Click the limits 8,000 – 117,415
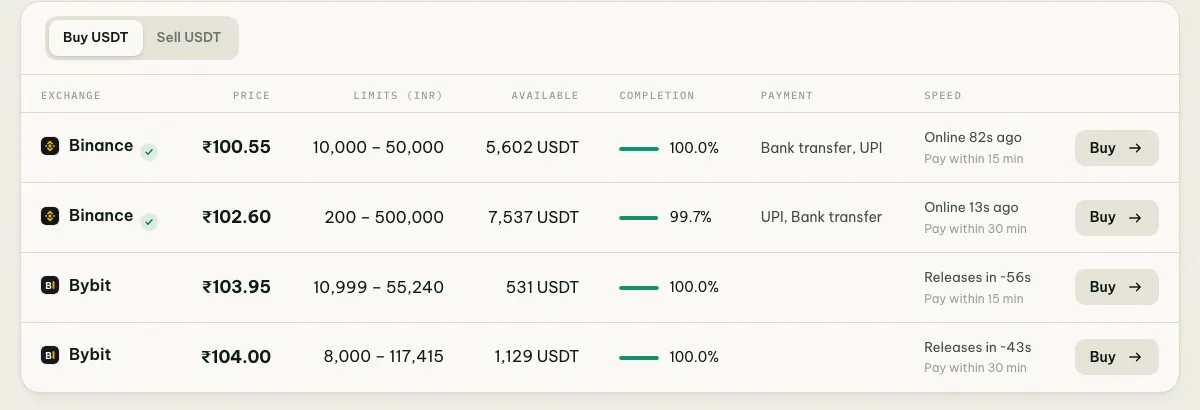Image resolution: width=1200 pixels, height=410 pixels. pyautogui.click(x=384, y=357)
